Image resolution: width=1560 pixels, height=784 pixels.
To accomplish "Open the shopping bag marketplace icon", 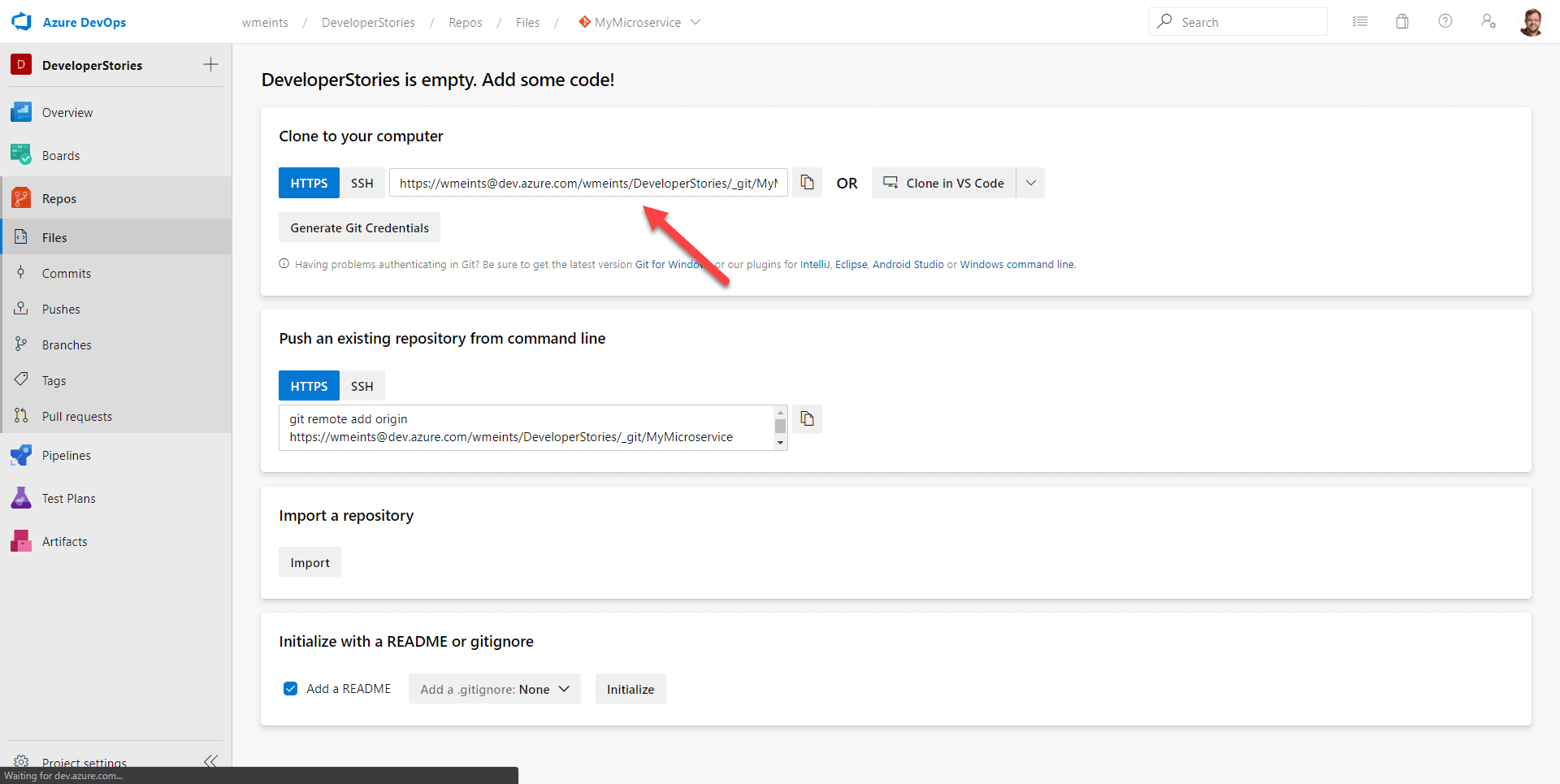I will (x=1402, y=22).
